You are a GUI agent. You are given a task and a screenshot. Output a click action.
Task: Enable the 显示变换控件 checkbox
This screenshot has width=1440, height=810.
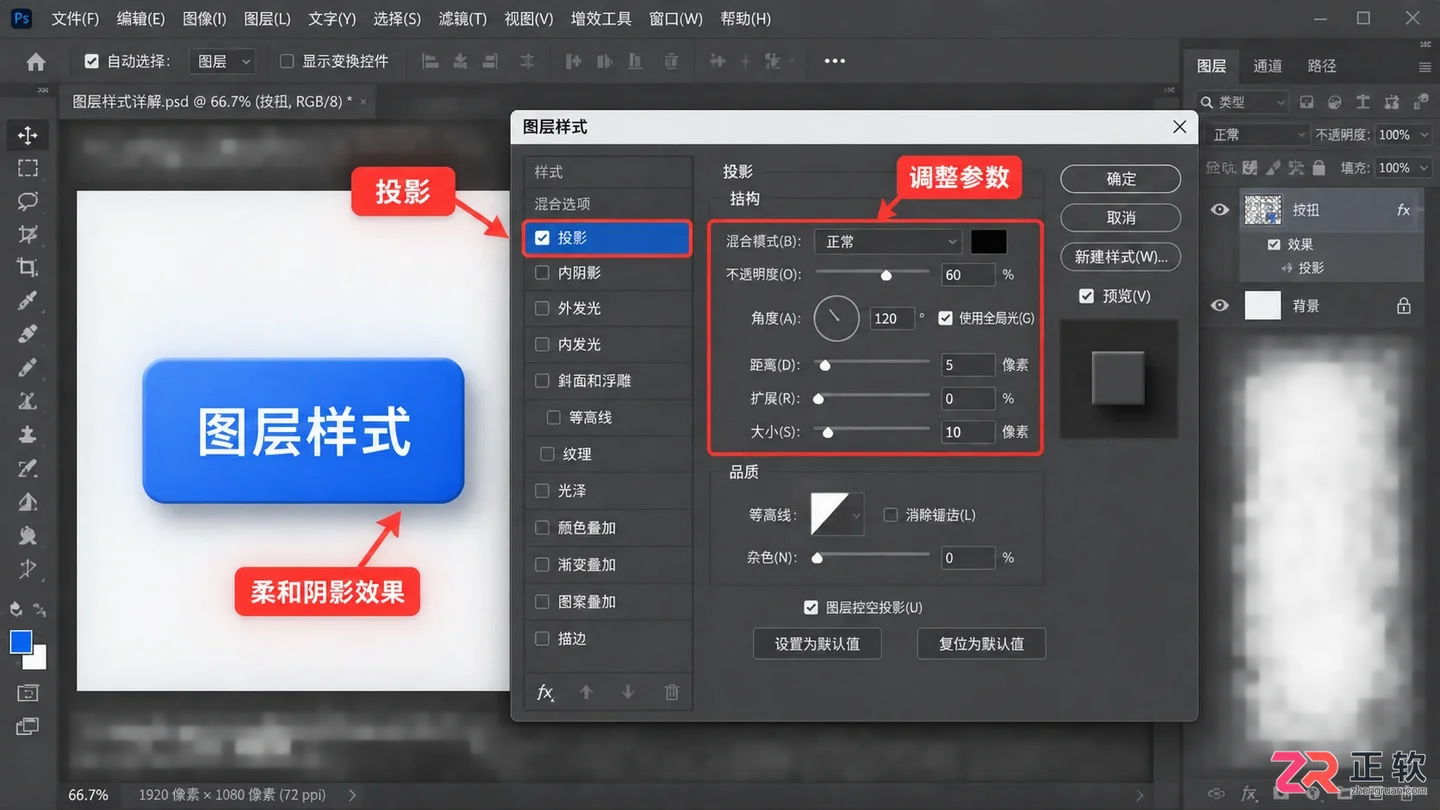287,61
